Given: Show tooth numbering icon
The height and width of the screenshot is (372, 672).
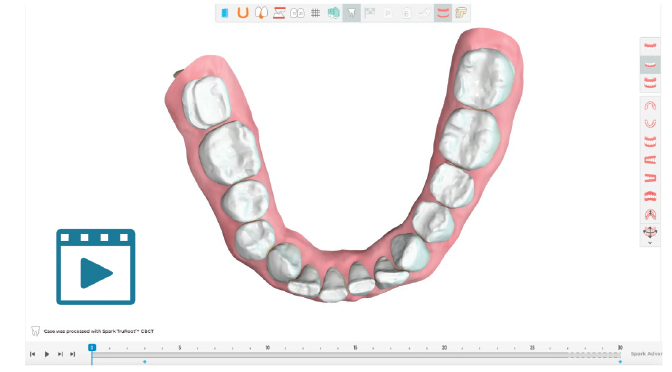Looking at the screenshot, I should (x=297, y=13).
